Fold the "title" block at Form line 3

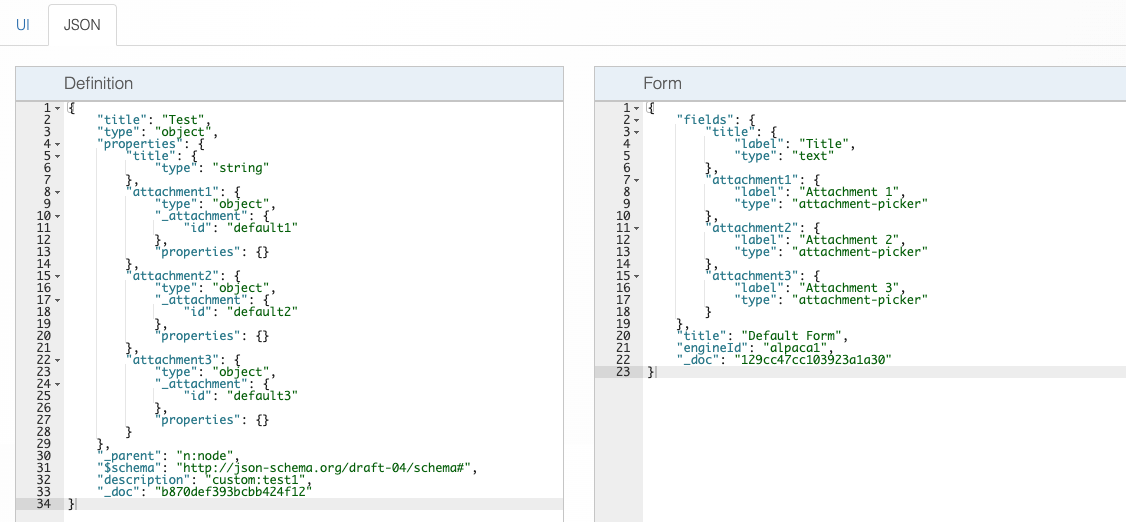click(x=636, y=132)
